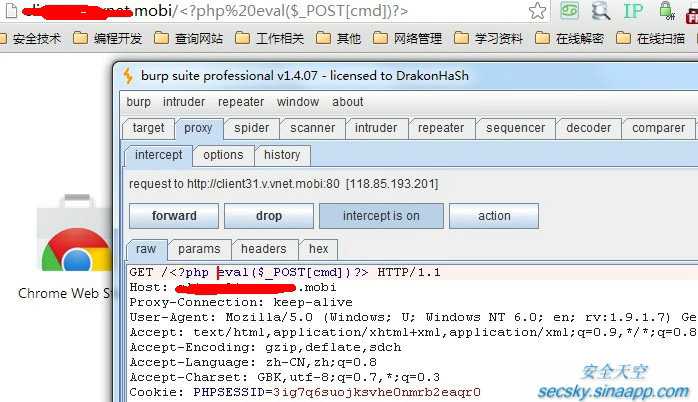
Task: Open the 编程开发 bookmark folder
Action: tap(107, 39)
